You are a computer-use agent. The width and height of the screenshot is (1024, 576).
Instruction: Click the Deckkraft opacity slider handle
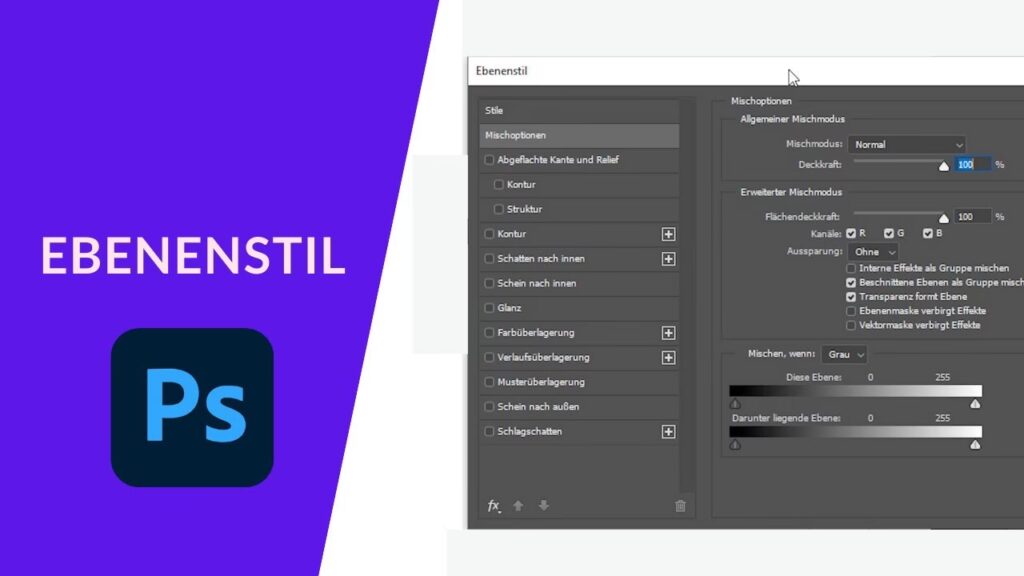pyautogui.click(x=943, y=167)
